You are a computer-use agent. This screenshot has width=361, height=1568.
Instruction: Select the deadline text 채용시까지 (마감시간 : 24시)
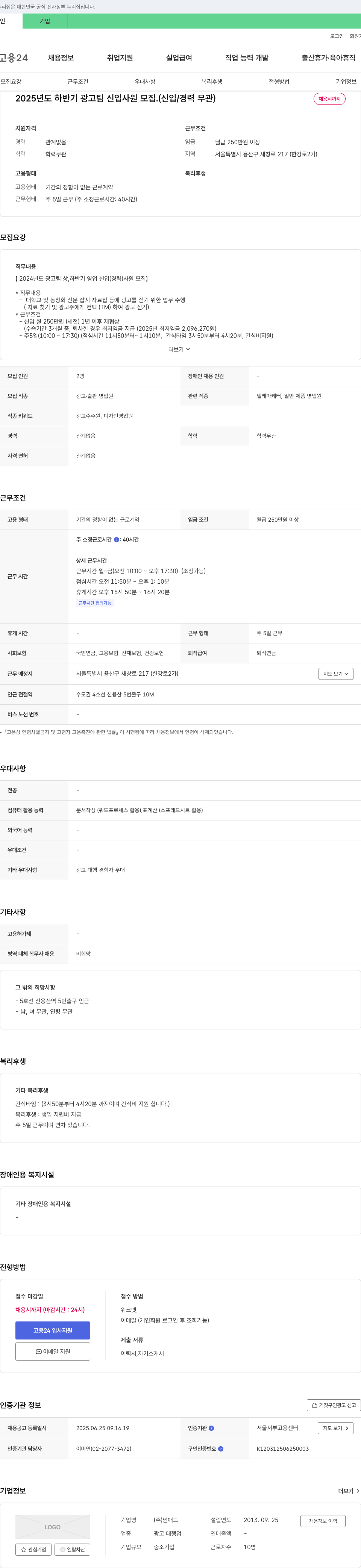50,1310
